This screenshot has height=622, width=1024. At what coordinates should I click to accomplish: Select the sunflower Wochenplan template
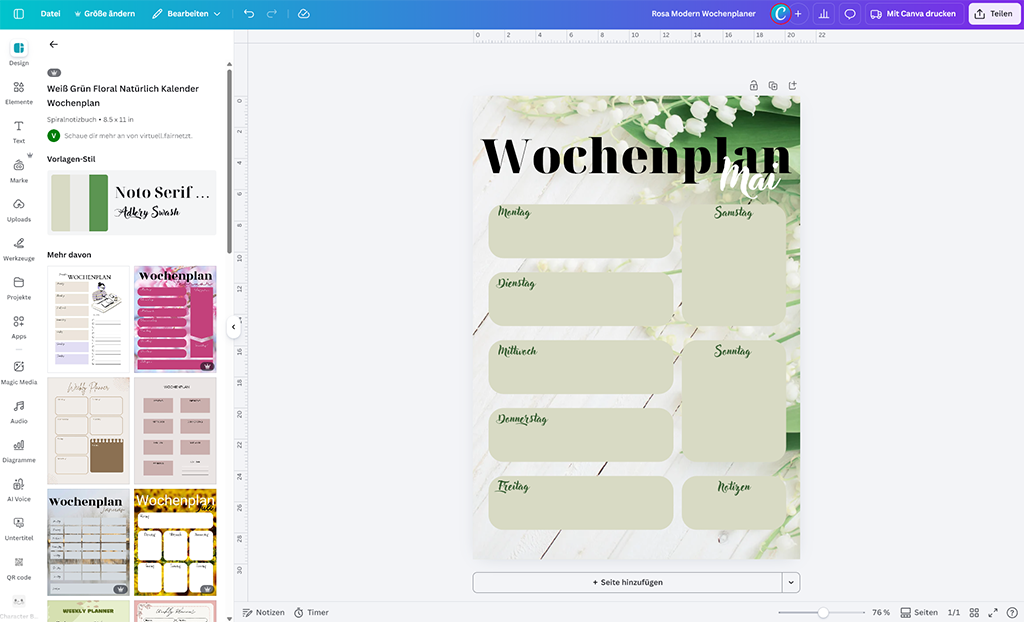click(175, 542)
